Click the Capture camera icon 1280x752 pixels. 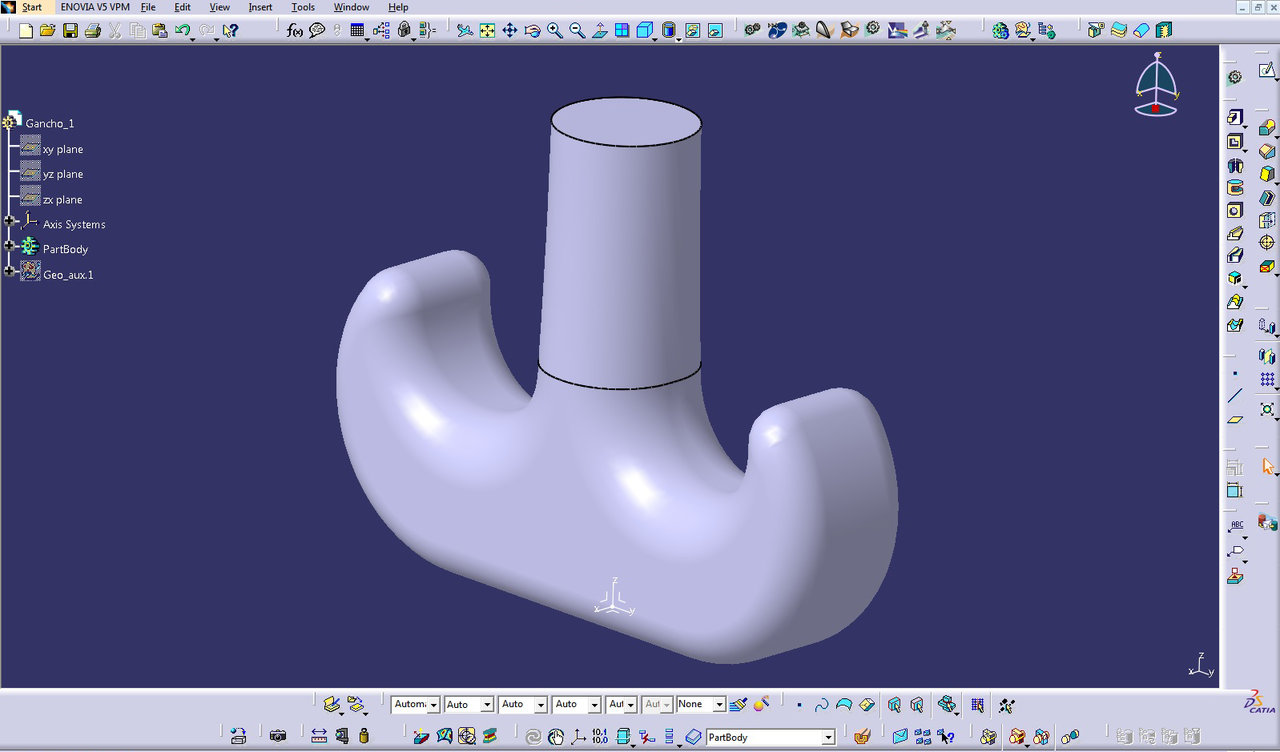coord(278,737)
